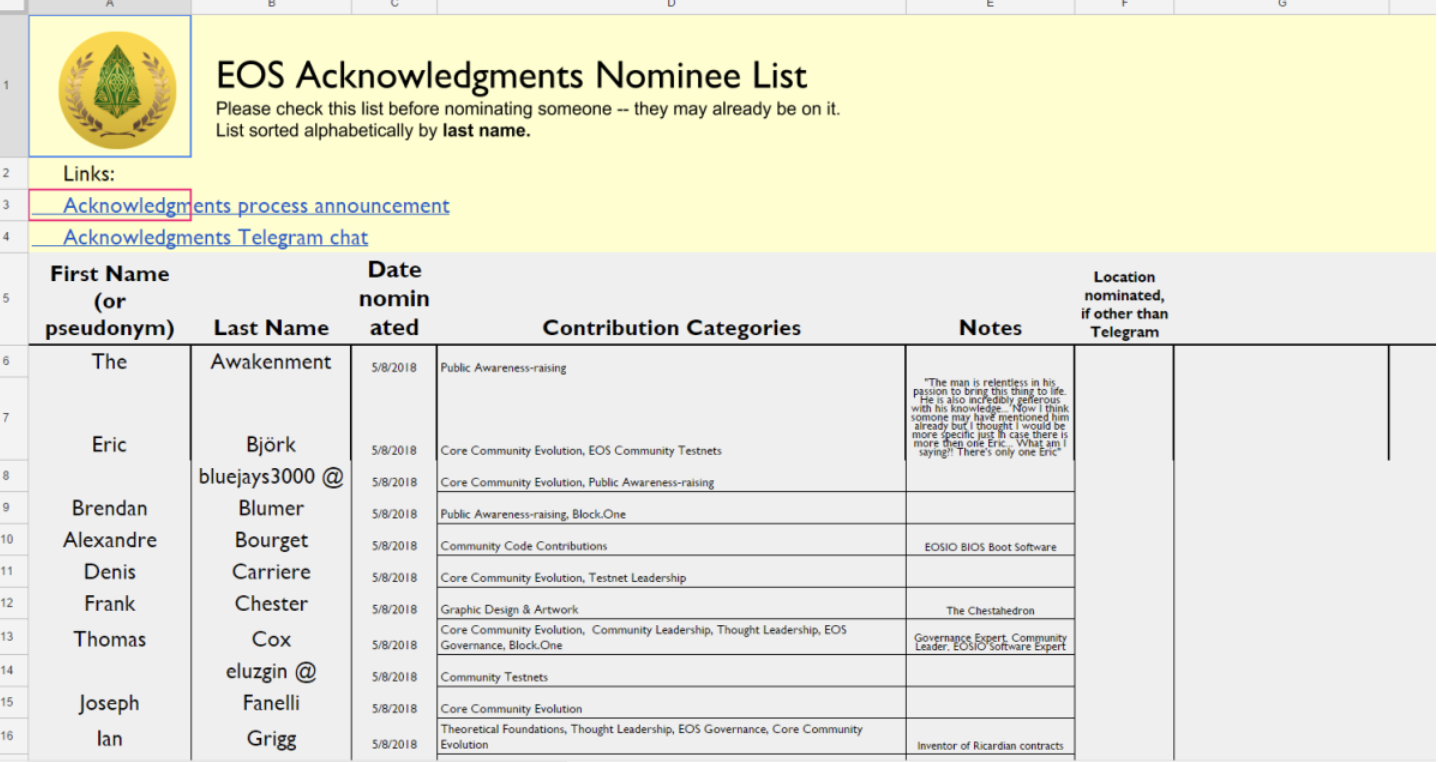Click the 'Alexandre' first name cell
The image size is (1438, 762).
(x=110, y=540)
